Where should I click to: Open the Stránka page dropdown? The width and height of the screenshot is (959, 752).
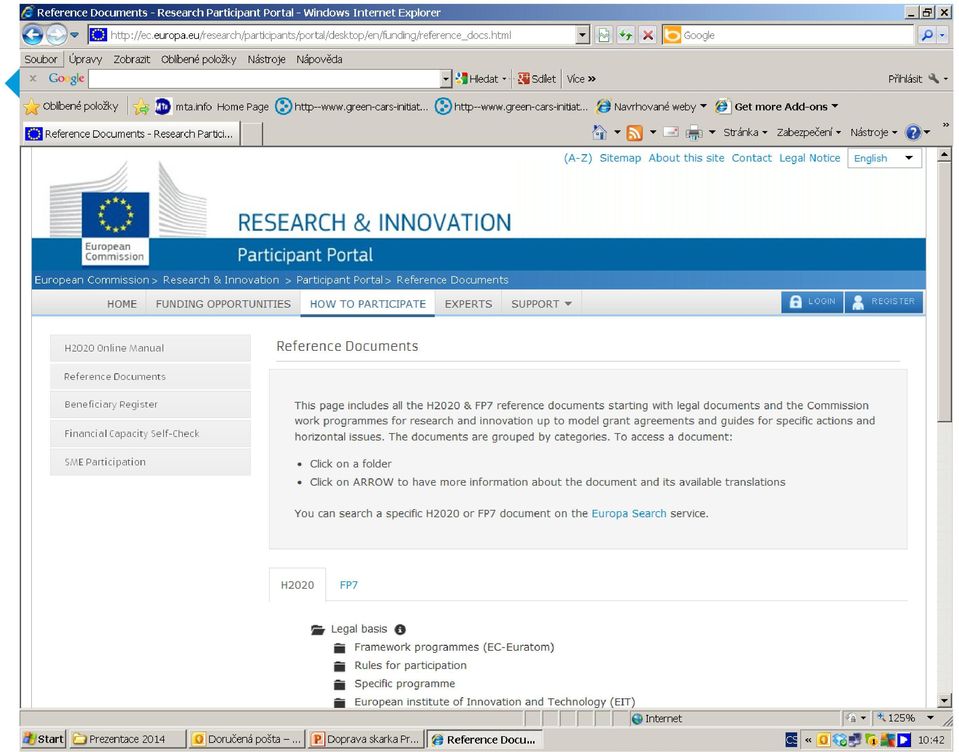745,132
